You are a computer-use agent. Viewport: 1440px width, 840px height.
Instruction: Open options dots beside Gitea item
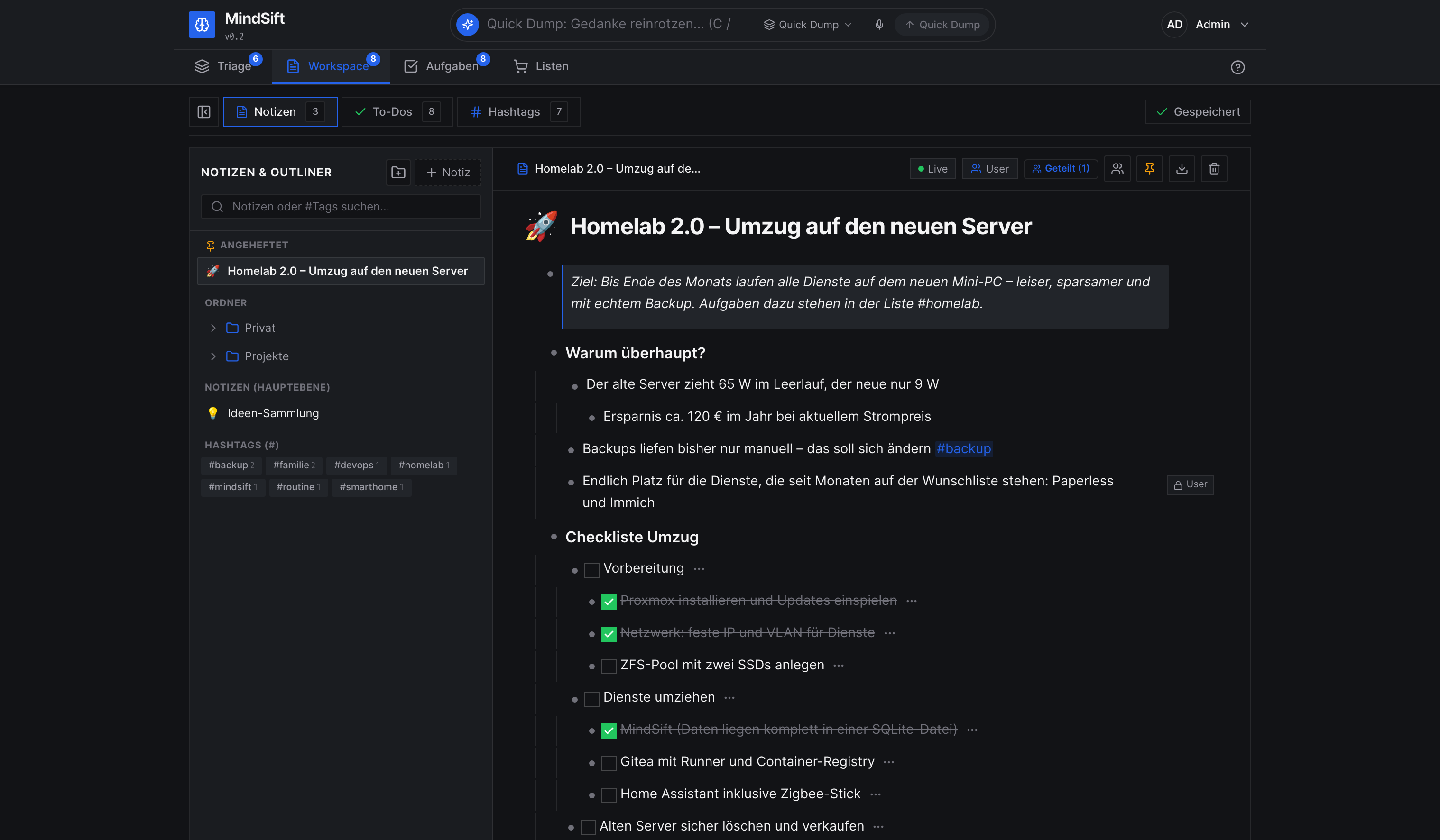(x=889, y=762)
